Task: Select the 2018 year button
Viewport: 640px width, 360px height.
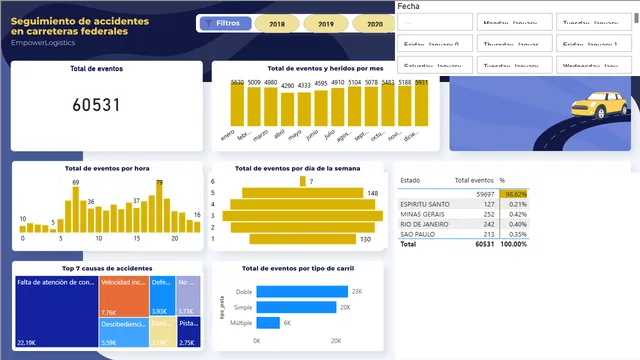Action: tap(277, 24)
